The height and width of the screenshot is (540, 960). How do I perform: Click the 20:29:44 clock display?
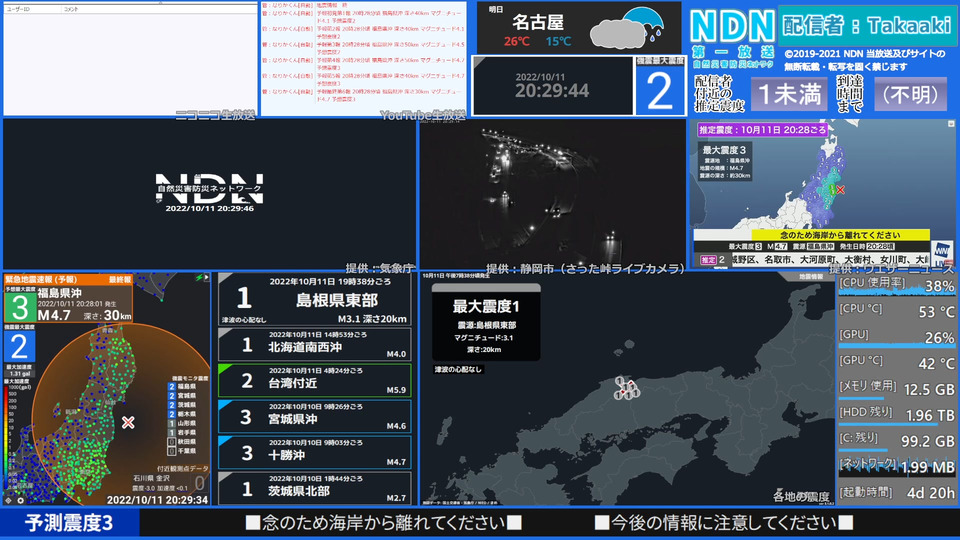point(552,91)
